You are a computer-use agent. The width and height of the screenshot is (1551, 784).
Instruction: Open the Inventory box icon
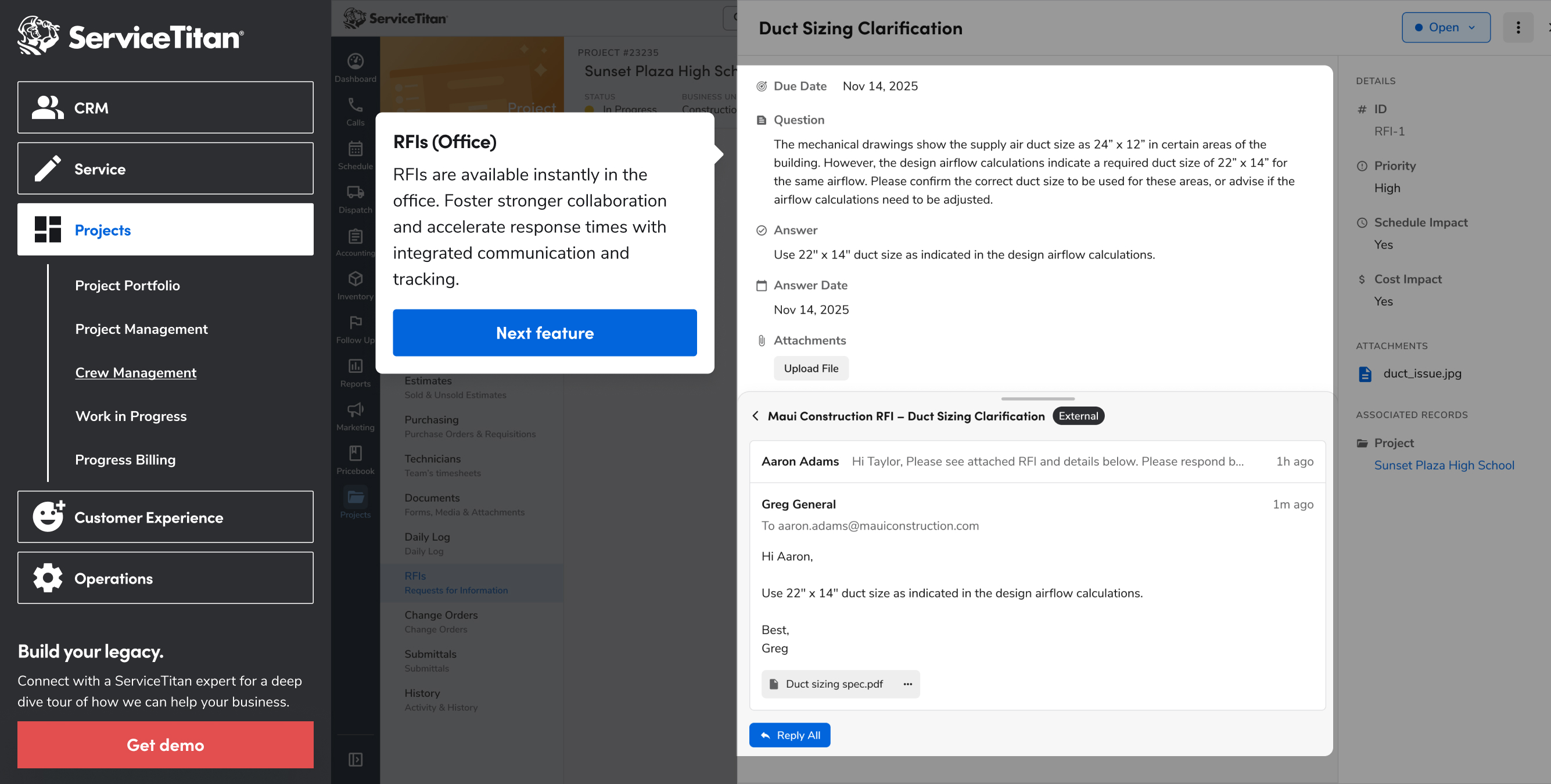click(356, 279)
